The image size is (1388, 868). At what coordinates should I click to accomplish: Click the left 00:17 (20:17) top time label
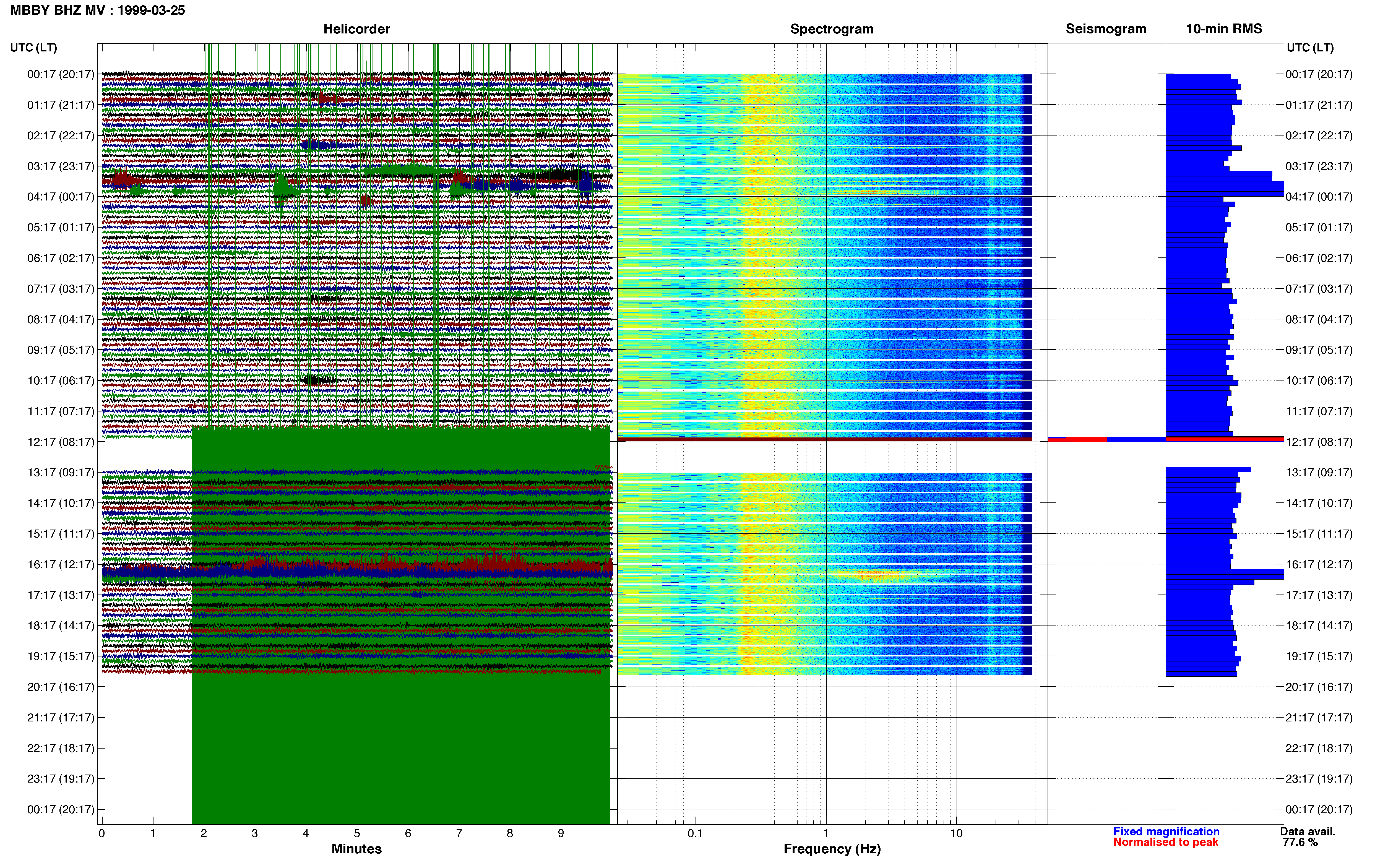61,74
